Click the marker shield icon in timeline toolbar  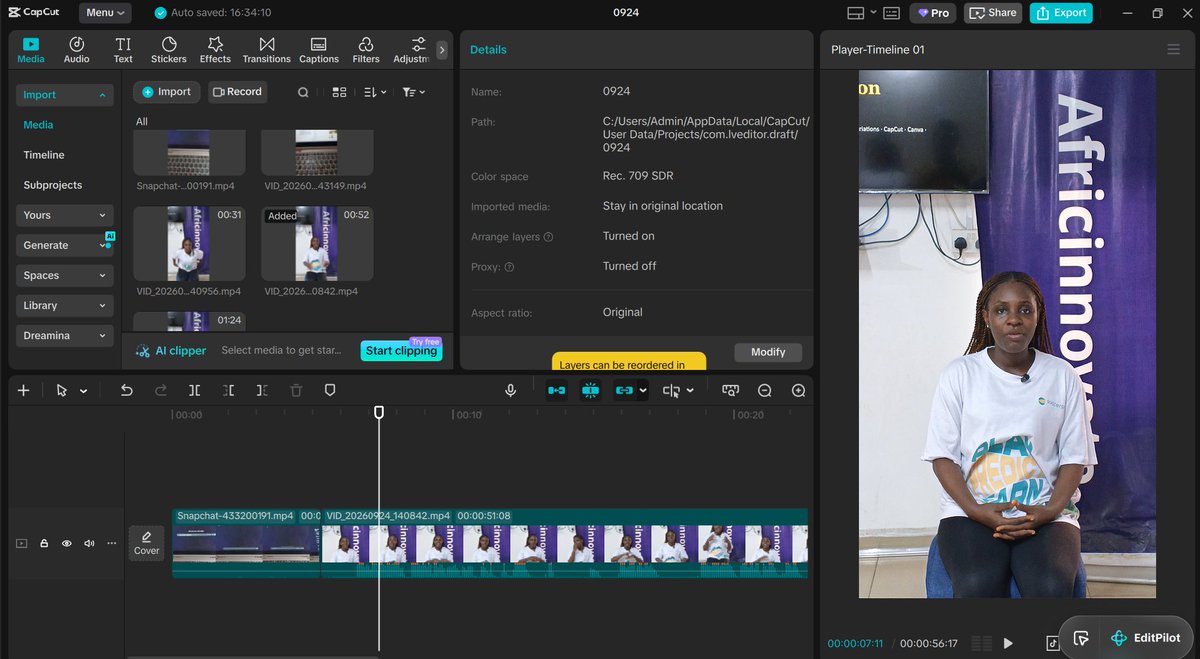330,391
